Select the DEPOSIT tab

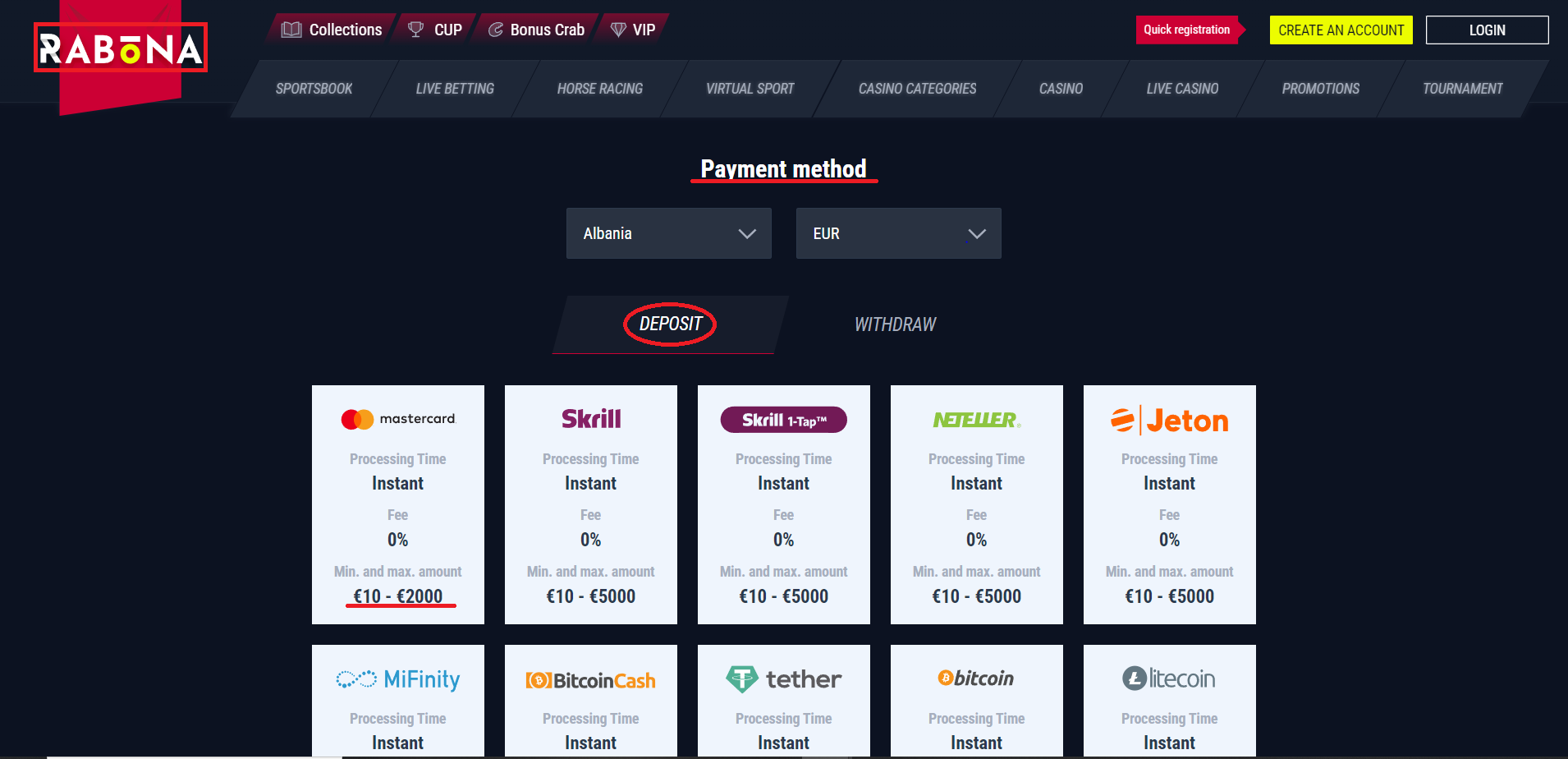[x=670, y=324]
